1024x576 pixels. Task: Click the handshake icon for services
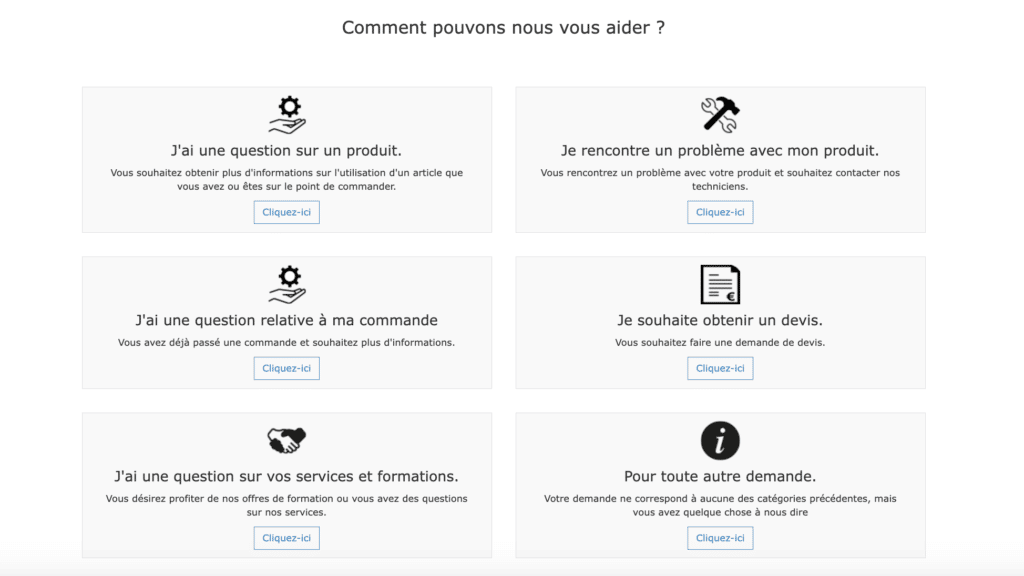[287, 440]
